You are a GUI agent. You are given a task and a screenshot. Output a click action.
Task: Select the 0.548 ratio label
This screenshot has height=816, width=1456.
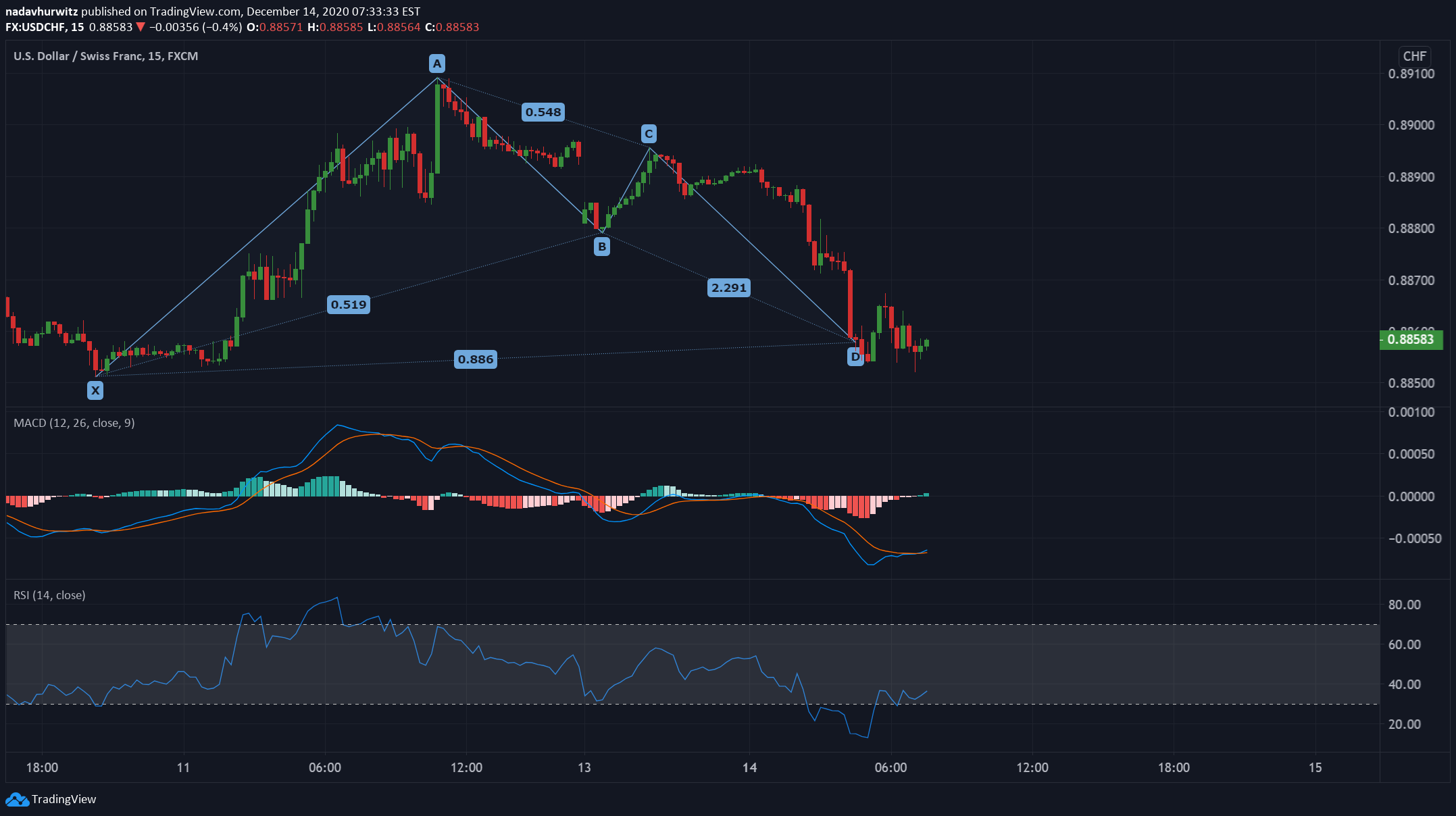coord(543,112)
